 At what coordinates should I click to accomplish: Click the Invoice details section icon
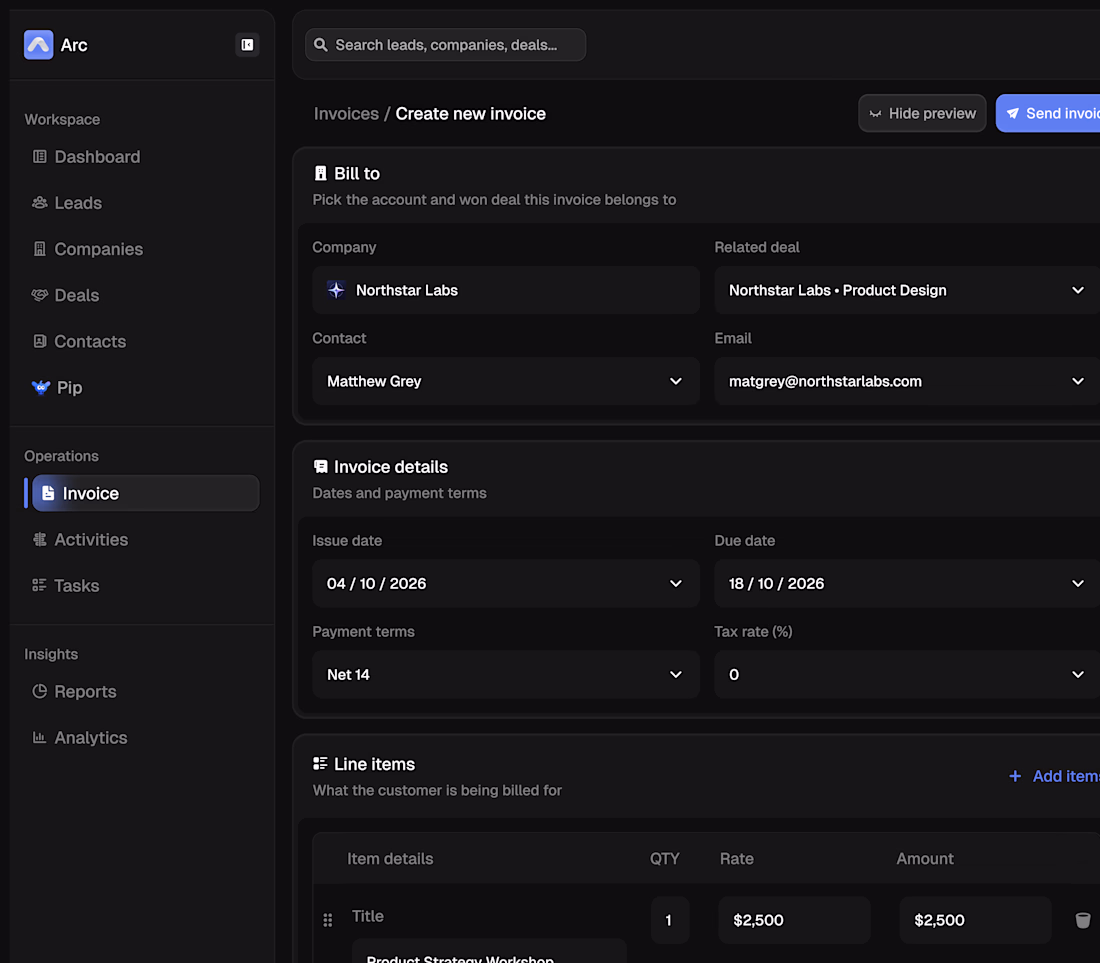[321, 466]
